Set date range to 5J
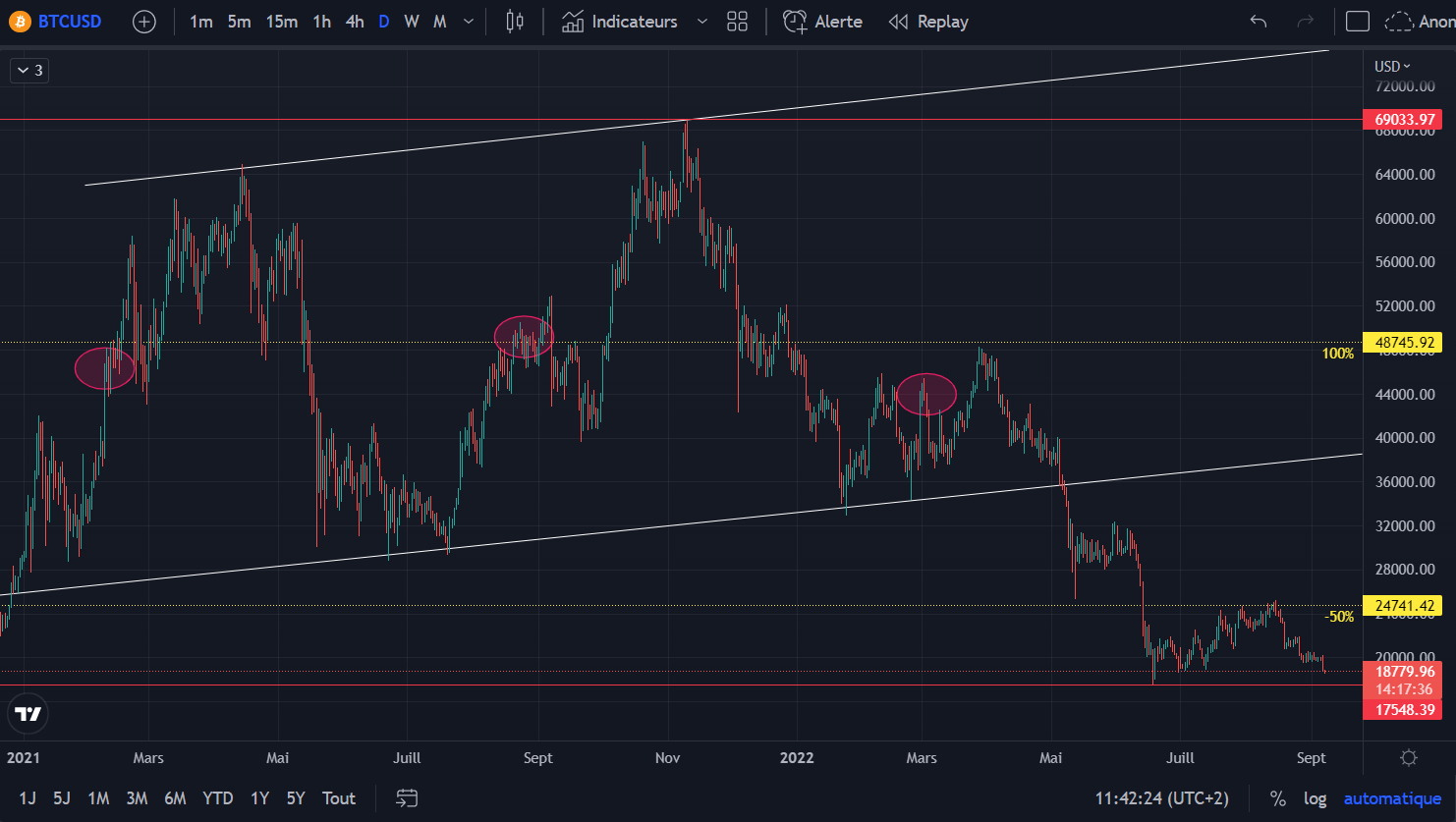Screen dimensions: 1456x822 [x=62, y=798]
